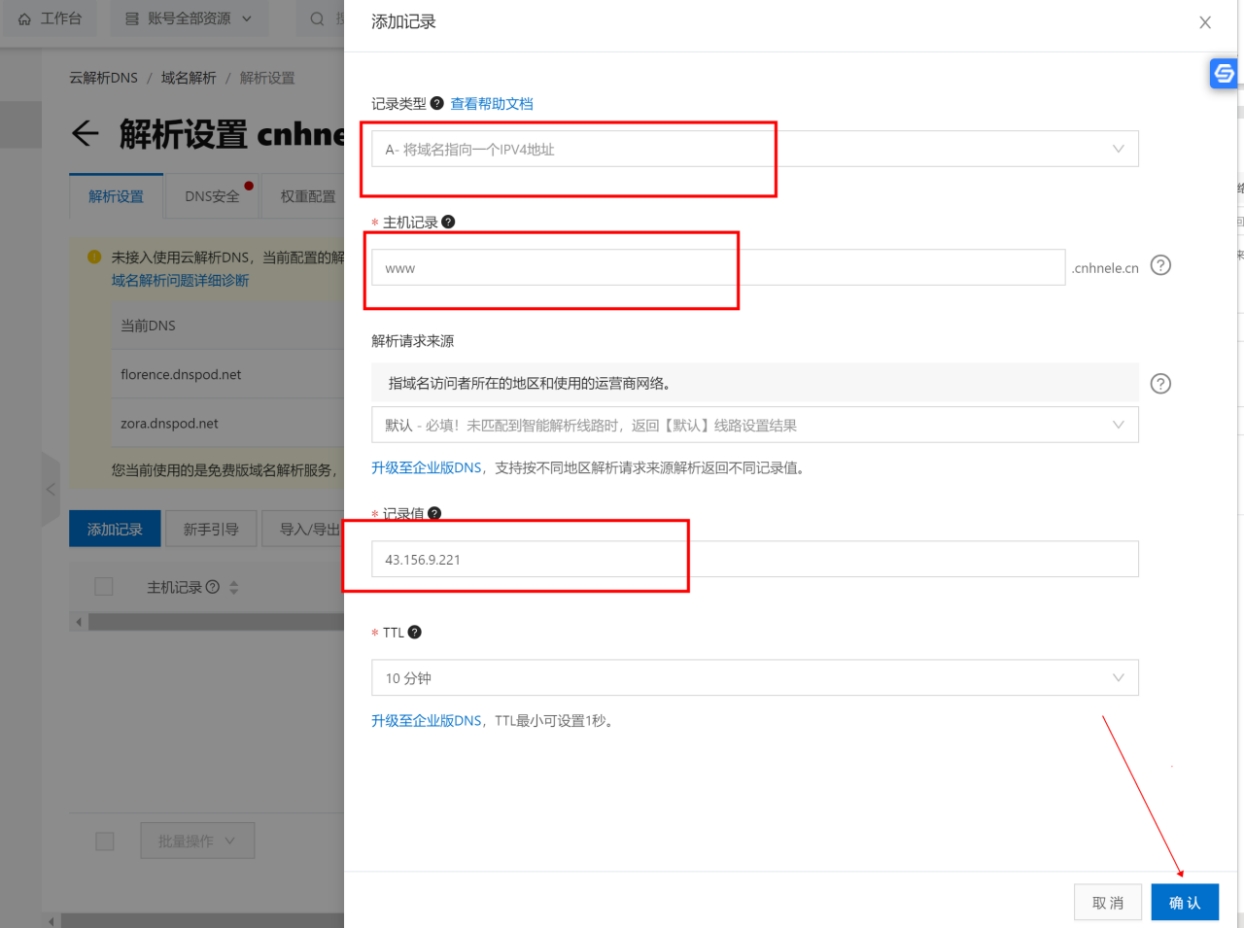
Task: Click the blue floating assistant icon
Action: [x=1224, y=73]
